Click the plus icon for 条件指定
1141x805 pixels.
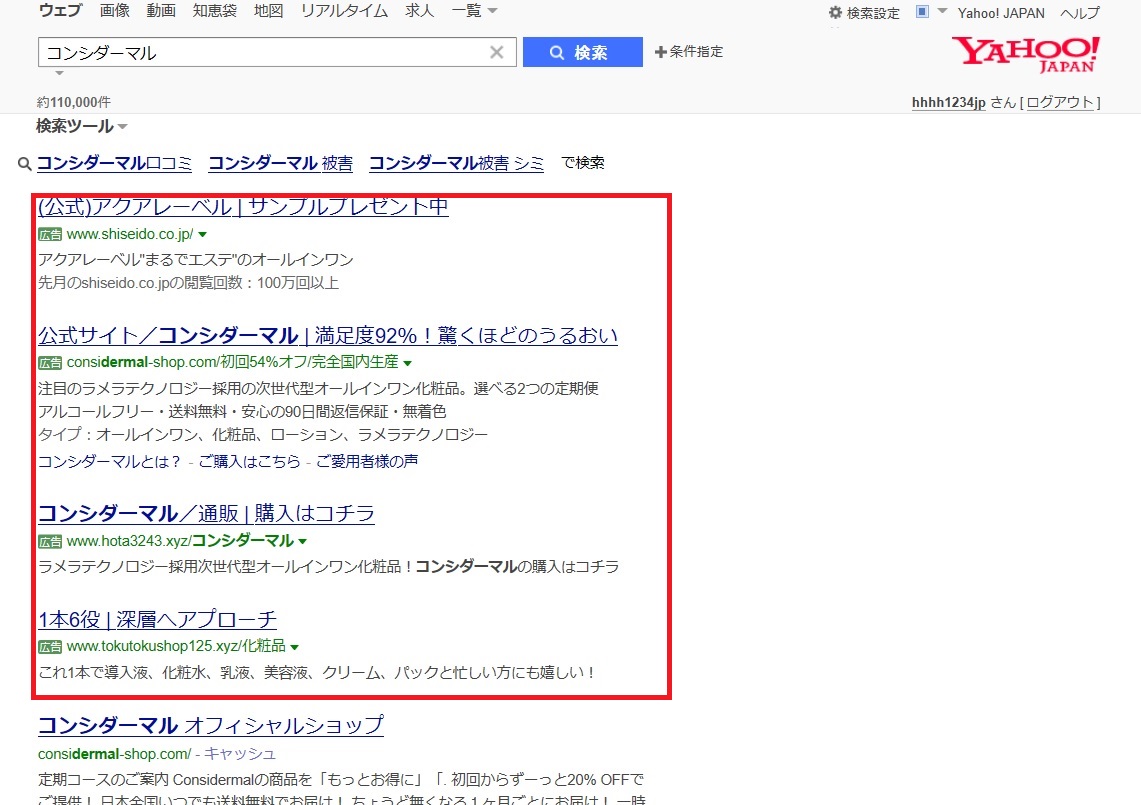tap(660, 52)
